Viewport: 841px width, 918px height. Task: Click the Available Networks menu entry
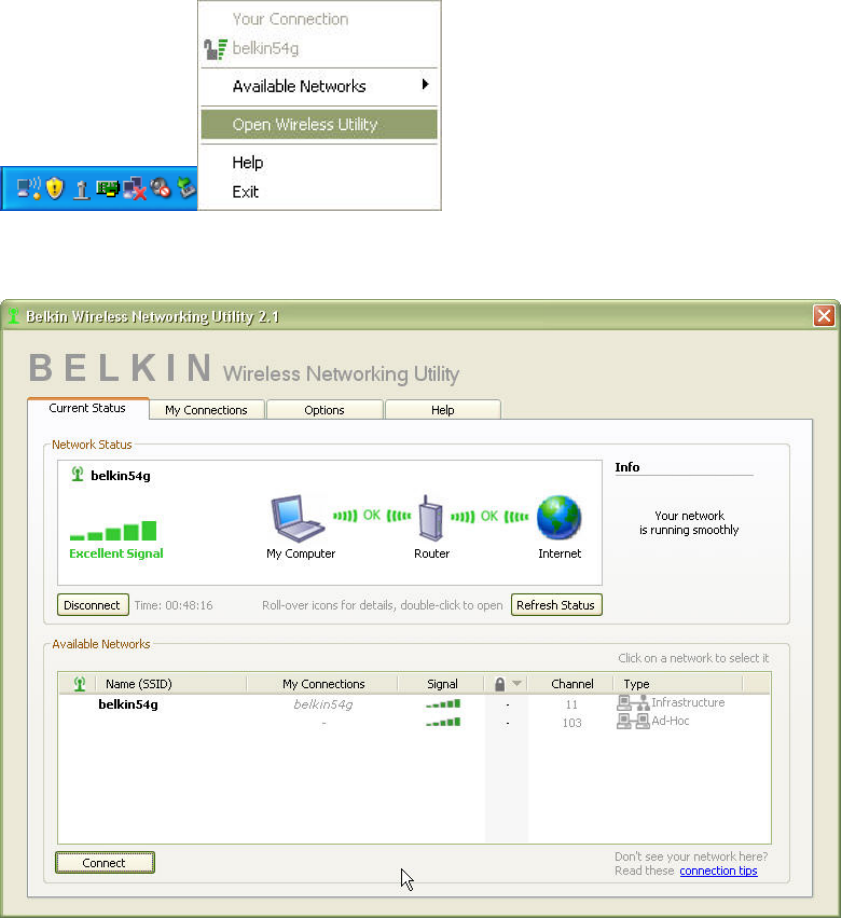point(319,87)
